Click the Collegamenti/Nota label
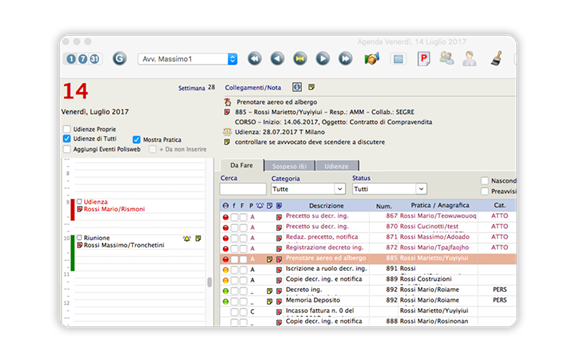Screen dimensions: 576x362 [x=253, y=87]
